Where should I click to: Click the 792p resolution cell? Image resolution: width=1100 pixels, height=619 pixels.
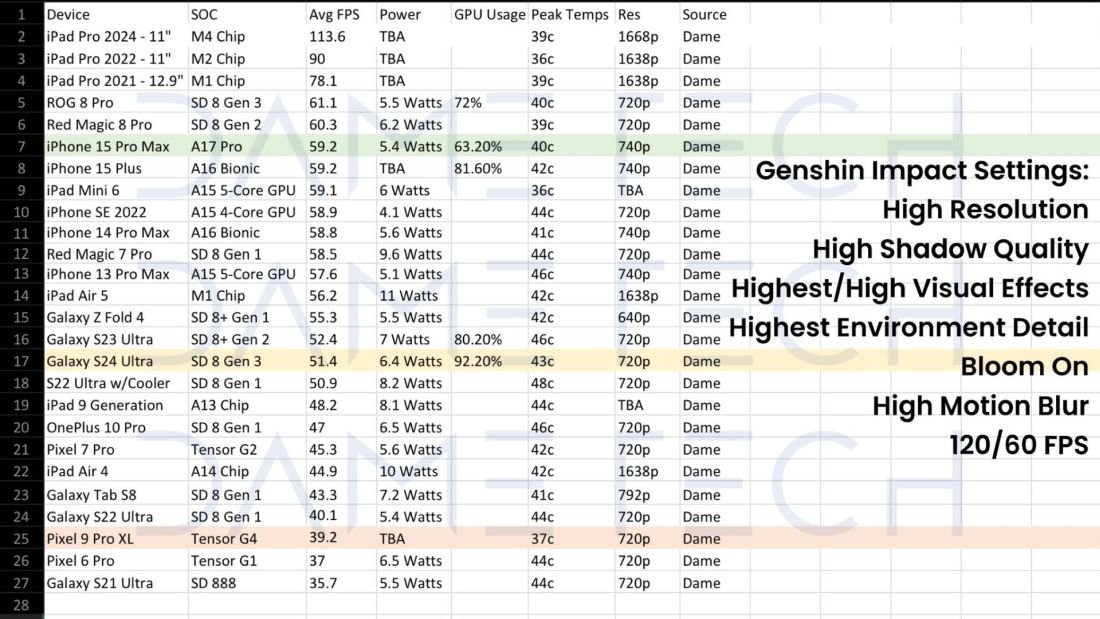pos(648,495)
